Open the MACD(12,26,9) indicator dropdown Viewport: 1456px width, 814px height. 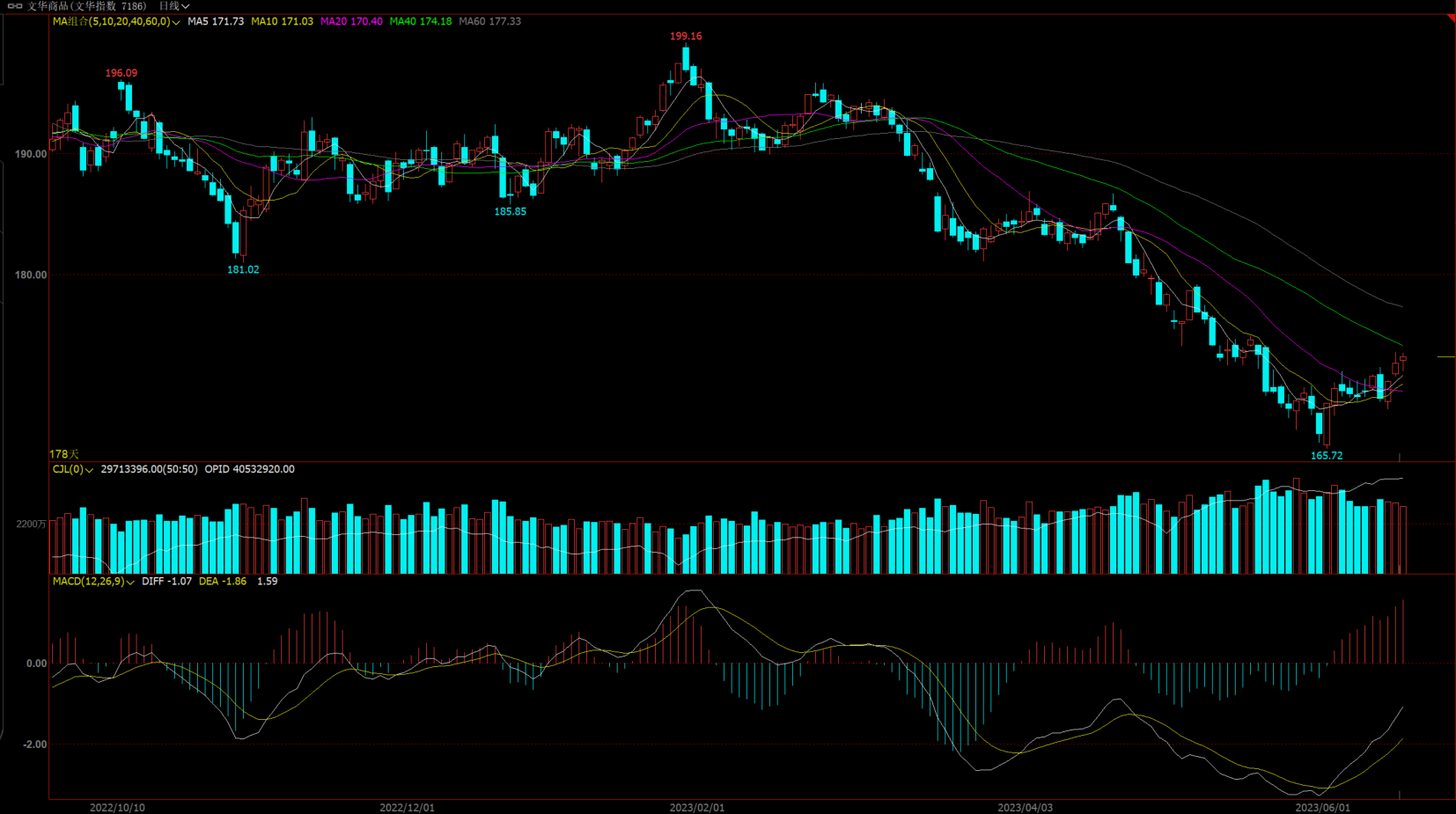(x=93, y=582)
